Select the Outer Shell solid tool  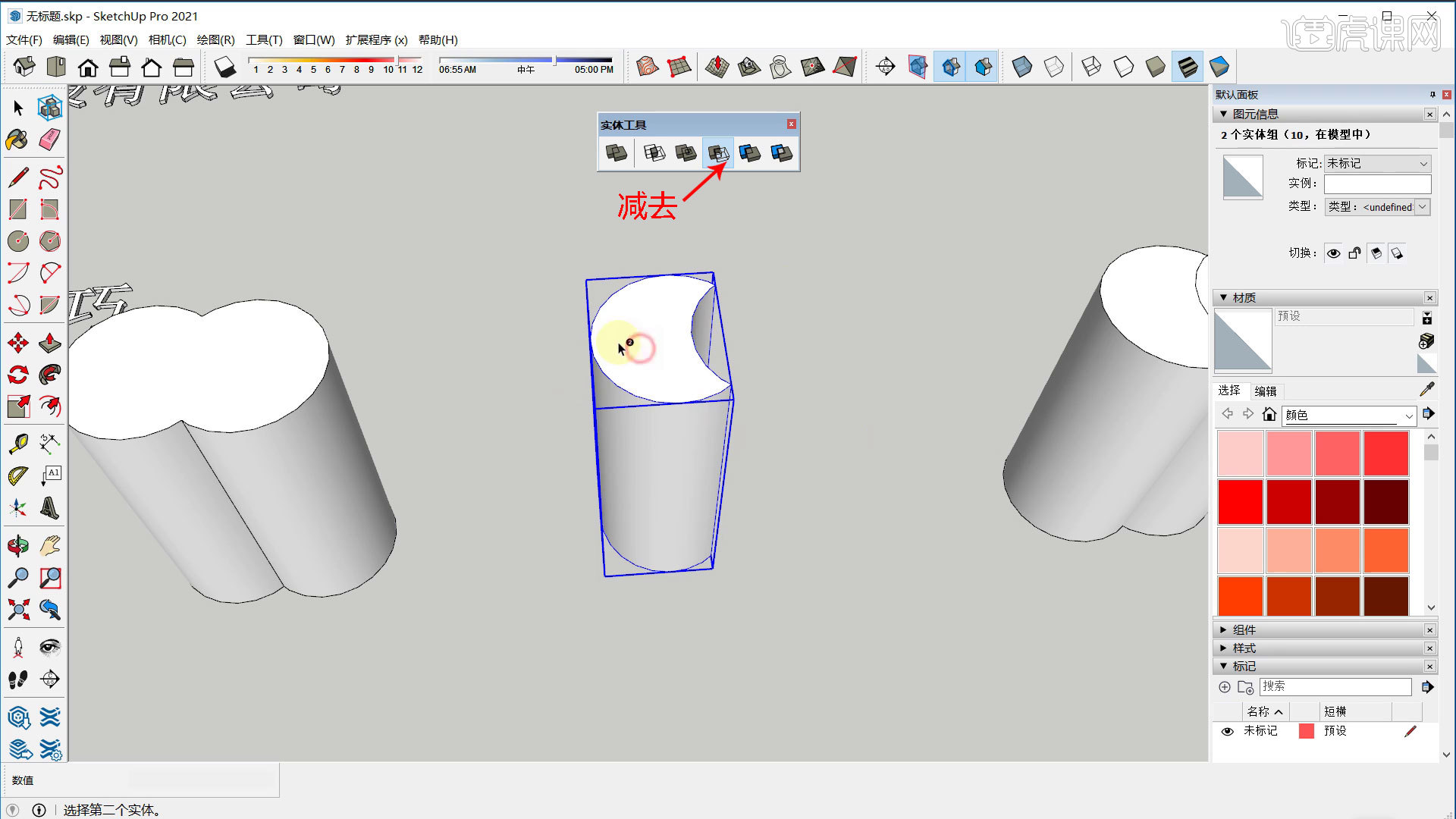pos(617,153)
